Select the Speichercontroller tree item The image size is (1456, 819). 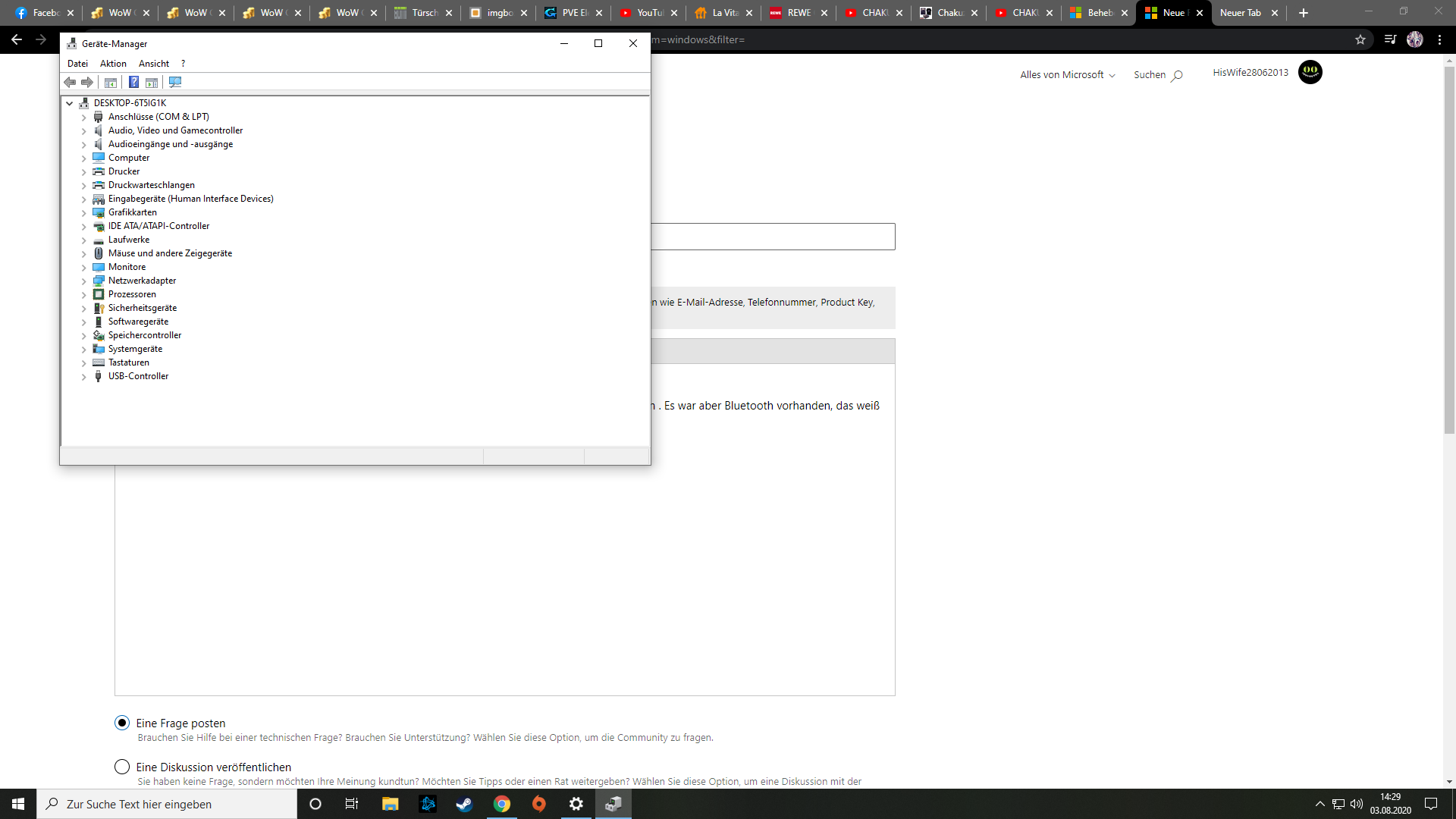(x=145, y=335)
